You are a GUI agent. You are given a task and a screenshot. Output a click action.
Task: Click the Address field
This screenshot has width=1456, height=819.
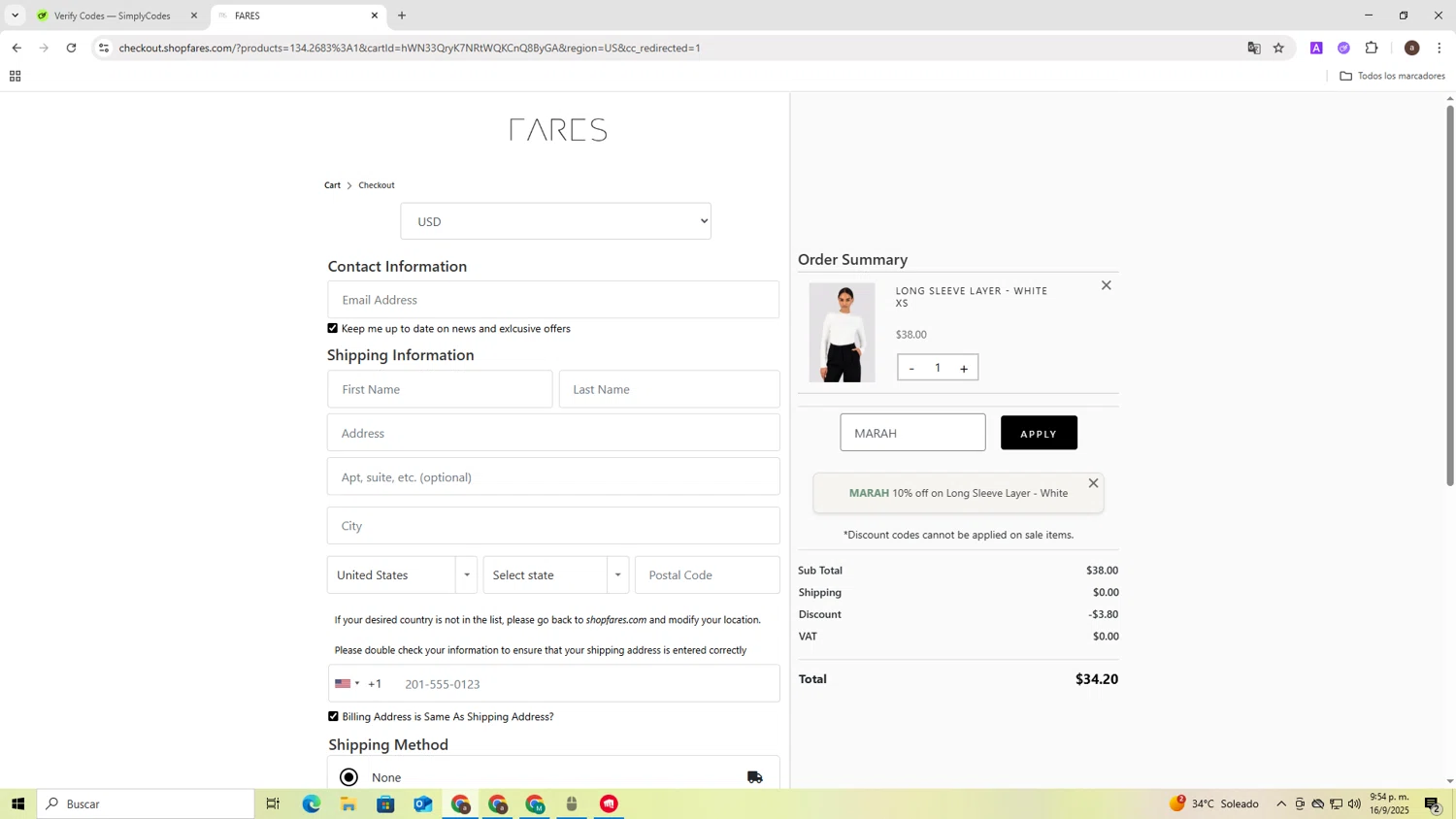[x=553, y=433]
